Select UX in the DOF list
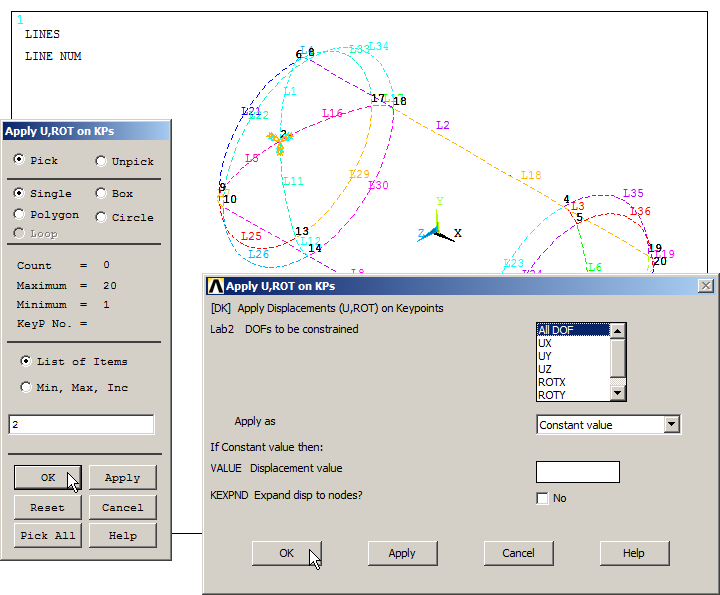Image resolution: width=720 pixels, height=595 pixels. coord(574,343)
